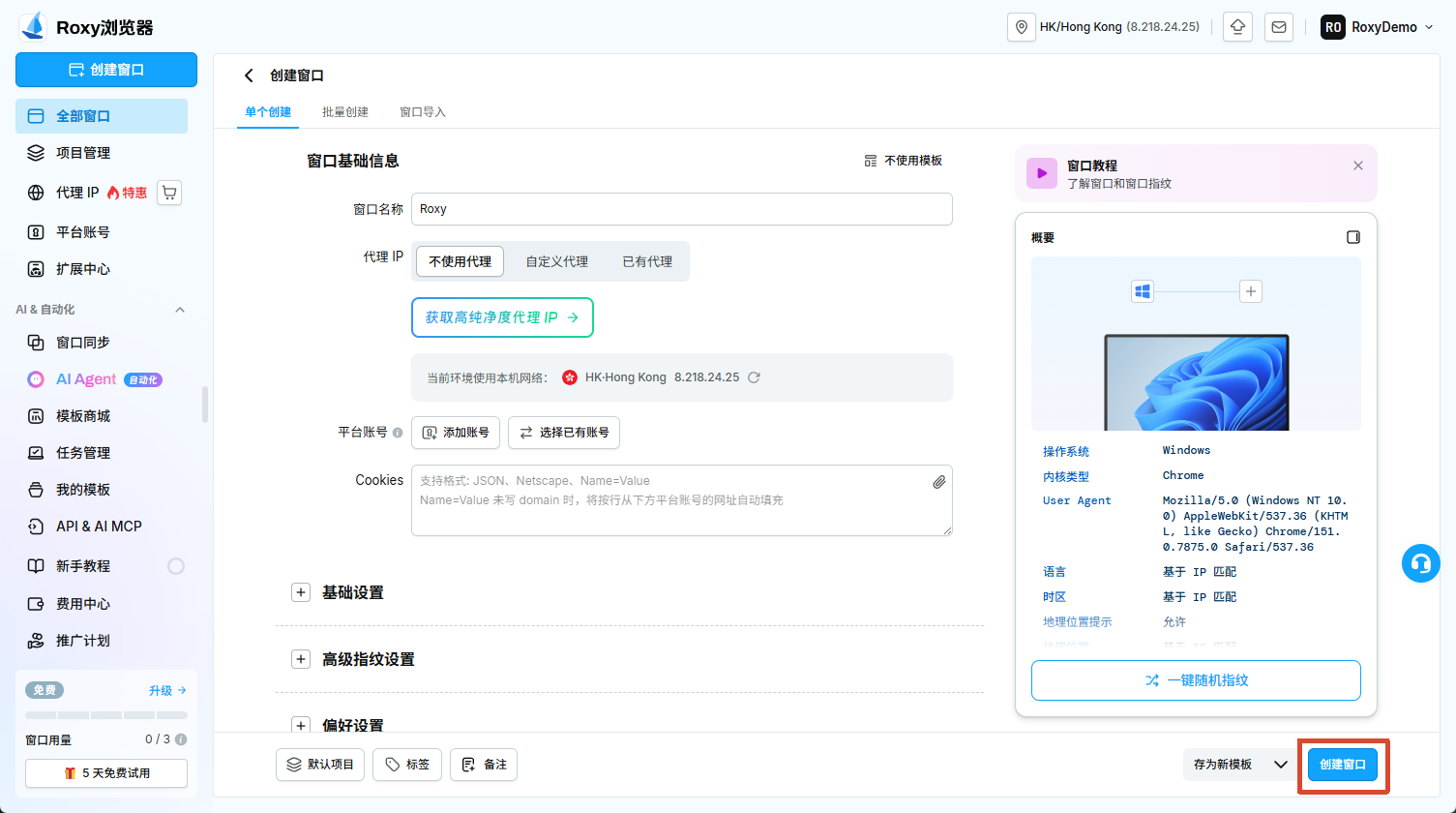Click the paperclip attach icon in Cookies
1456x813 pixels.
[x=938, y=482]
